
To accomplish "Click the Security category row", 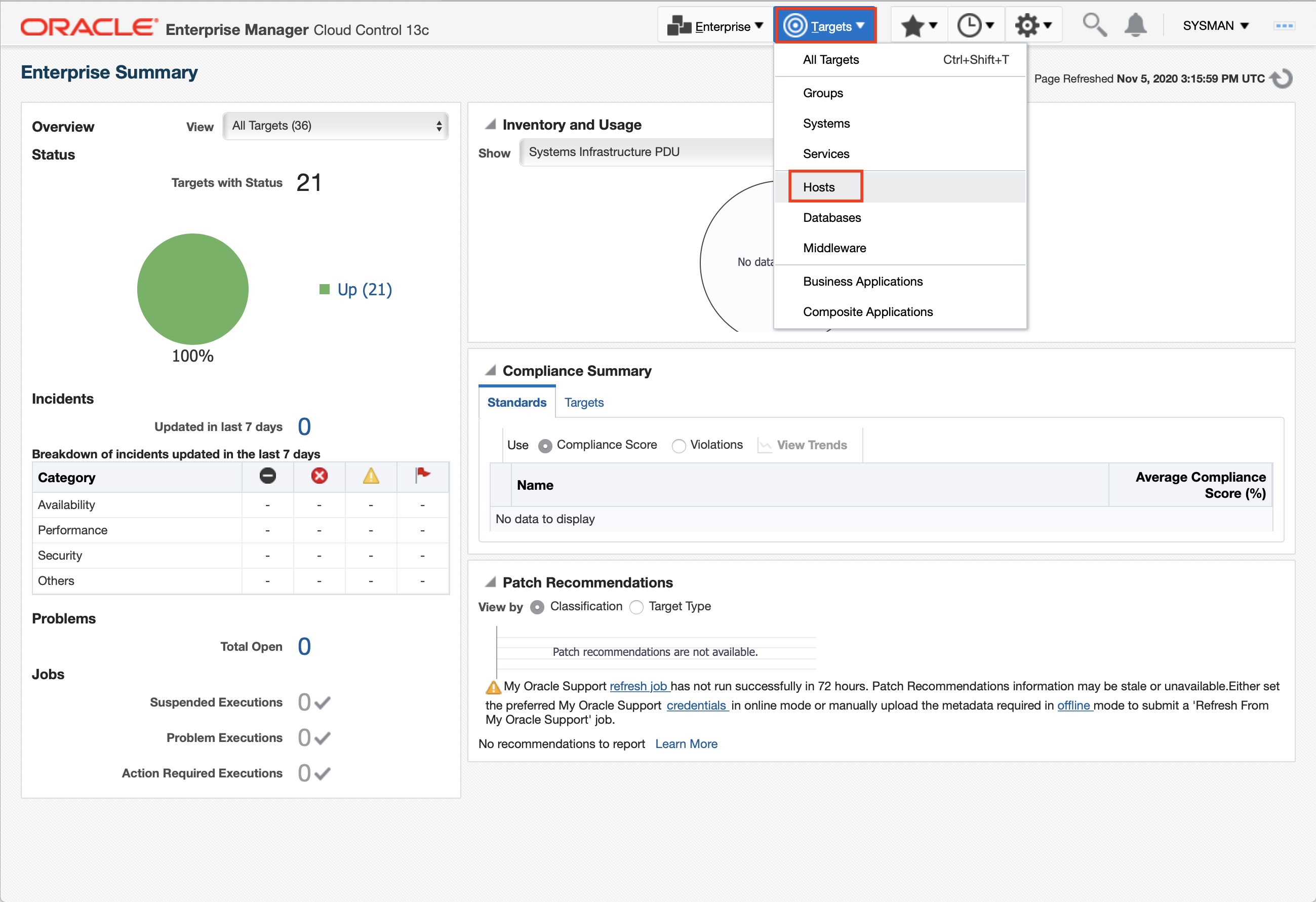I will point(241,556).
